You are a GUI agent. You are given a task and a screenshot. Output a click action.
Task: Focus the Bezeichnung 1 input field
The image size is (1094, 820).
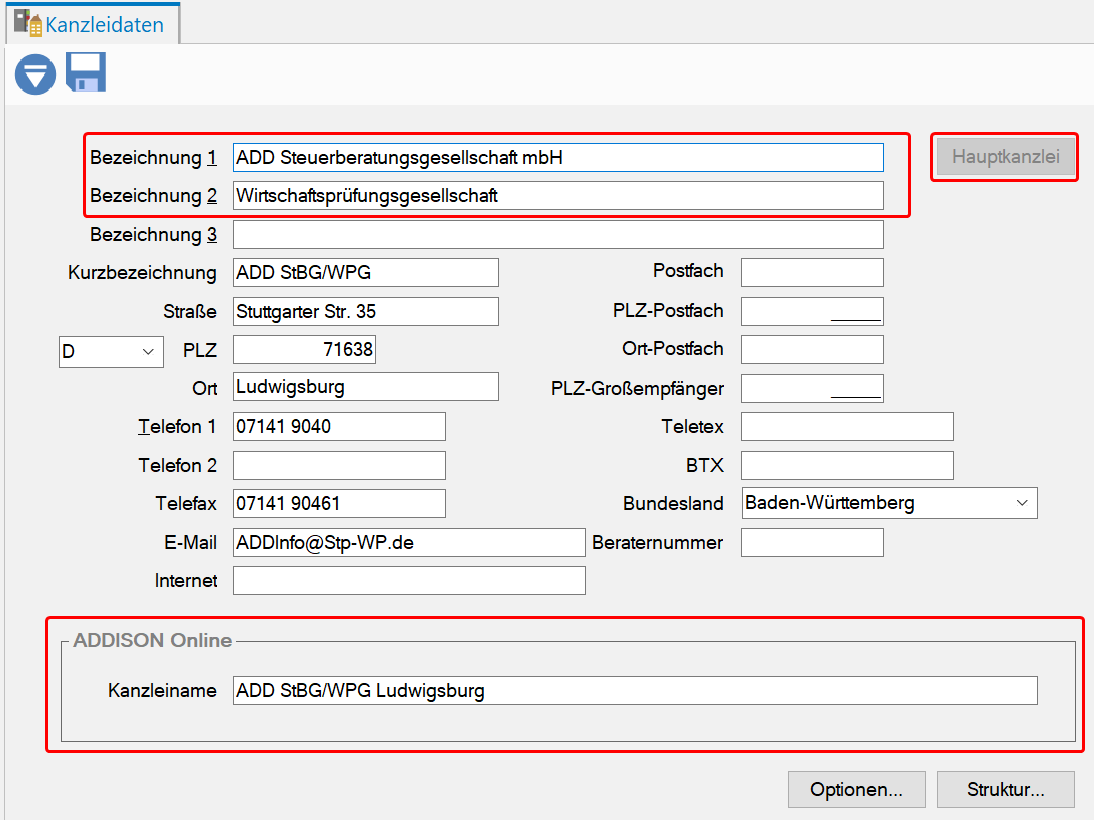pyautogui.click(x=558, y=158)
